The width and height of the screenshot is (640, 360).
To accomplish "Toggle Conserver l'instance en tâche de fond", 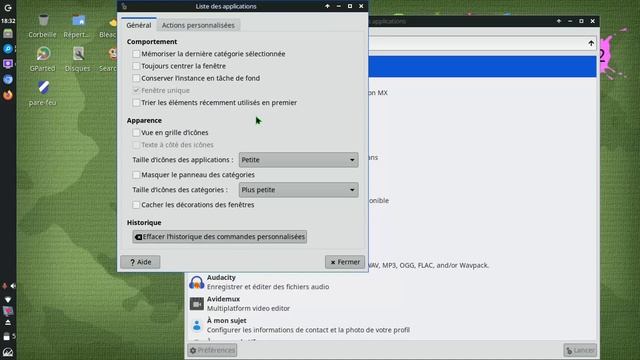I will tap(136, 78).
